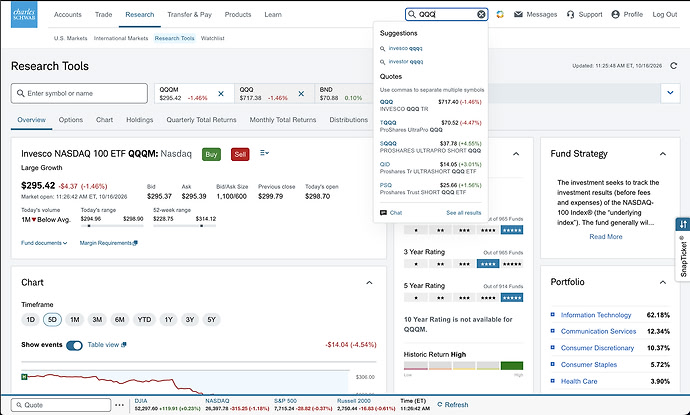Click the plus icon next to Communication Services

[x=553, y=331]
